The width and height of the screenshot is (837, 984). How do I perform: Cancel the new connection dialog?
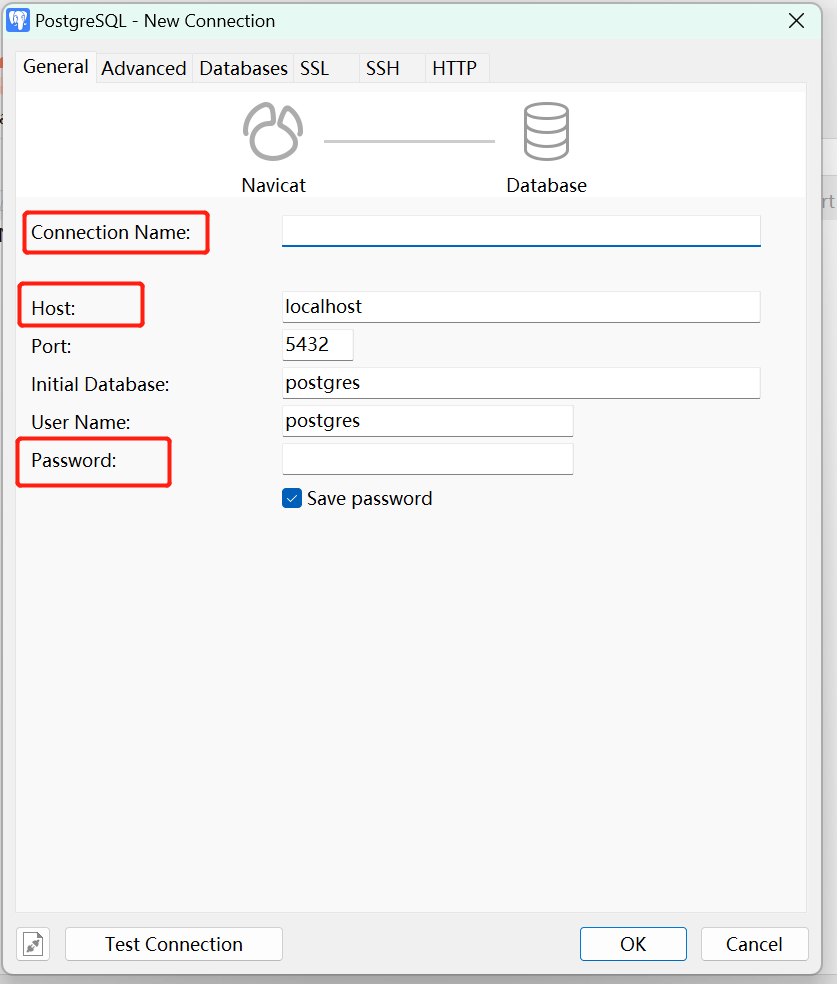pyautogui.click(x=754, y=944)
